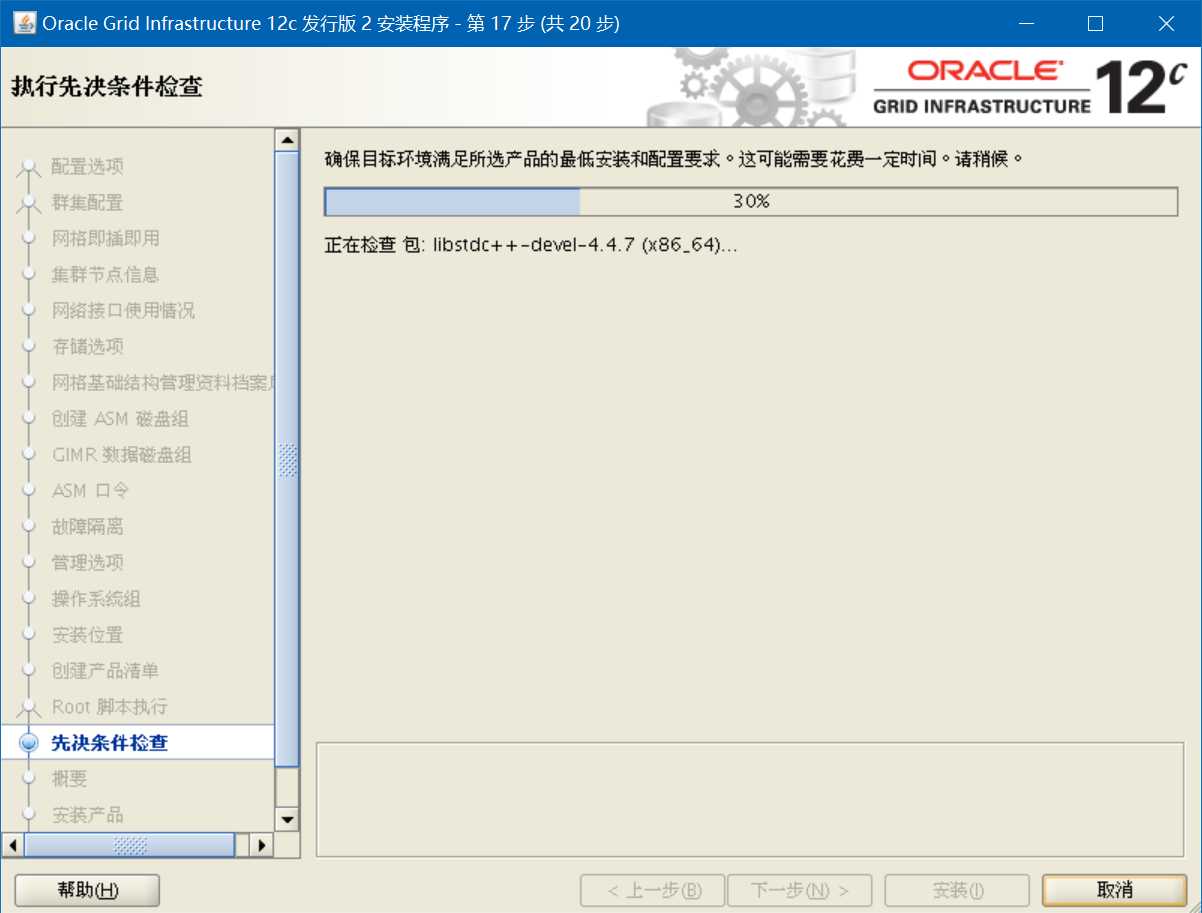Image resolution: width=1202 pixels, height=913 pixels.
Task: Select the current 先决条件检查 step
Action: tap(110, 742)
